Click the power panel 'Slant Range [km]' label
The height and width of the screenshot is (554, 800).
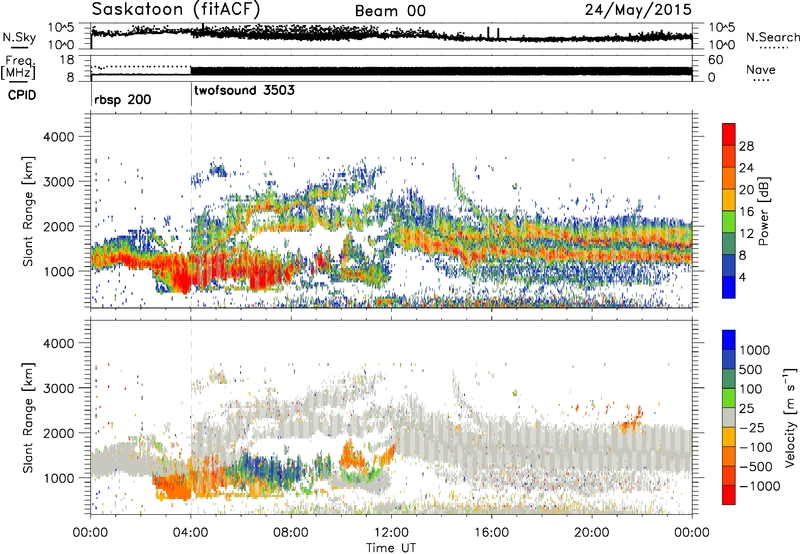point(29,211)
